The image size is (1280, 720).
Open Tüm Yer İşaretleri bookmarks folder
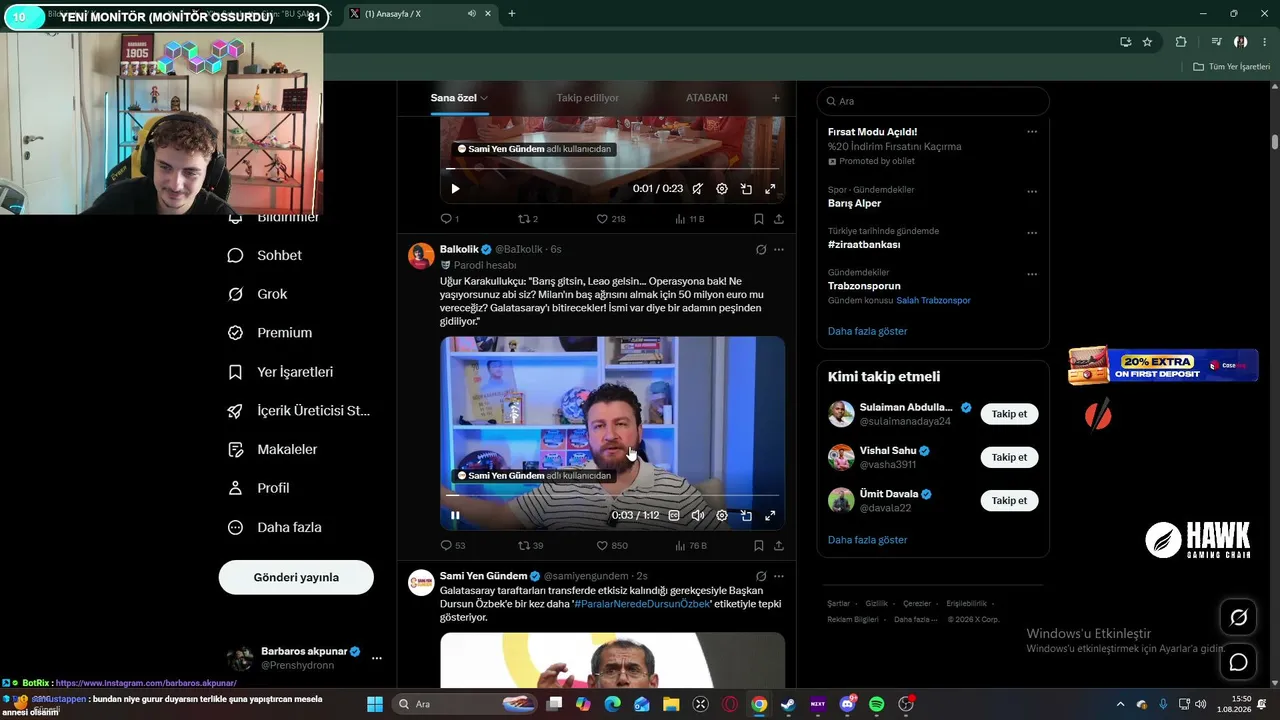click(x=1231, y=67)
